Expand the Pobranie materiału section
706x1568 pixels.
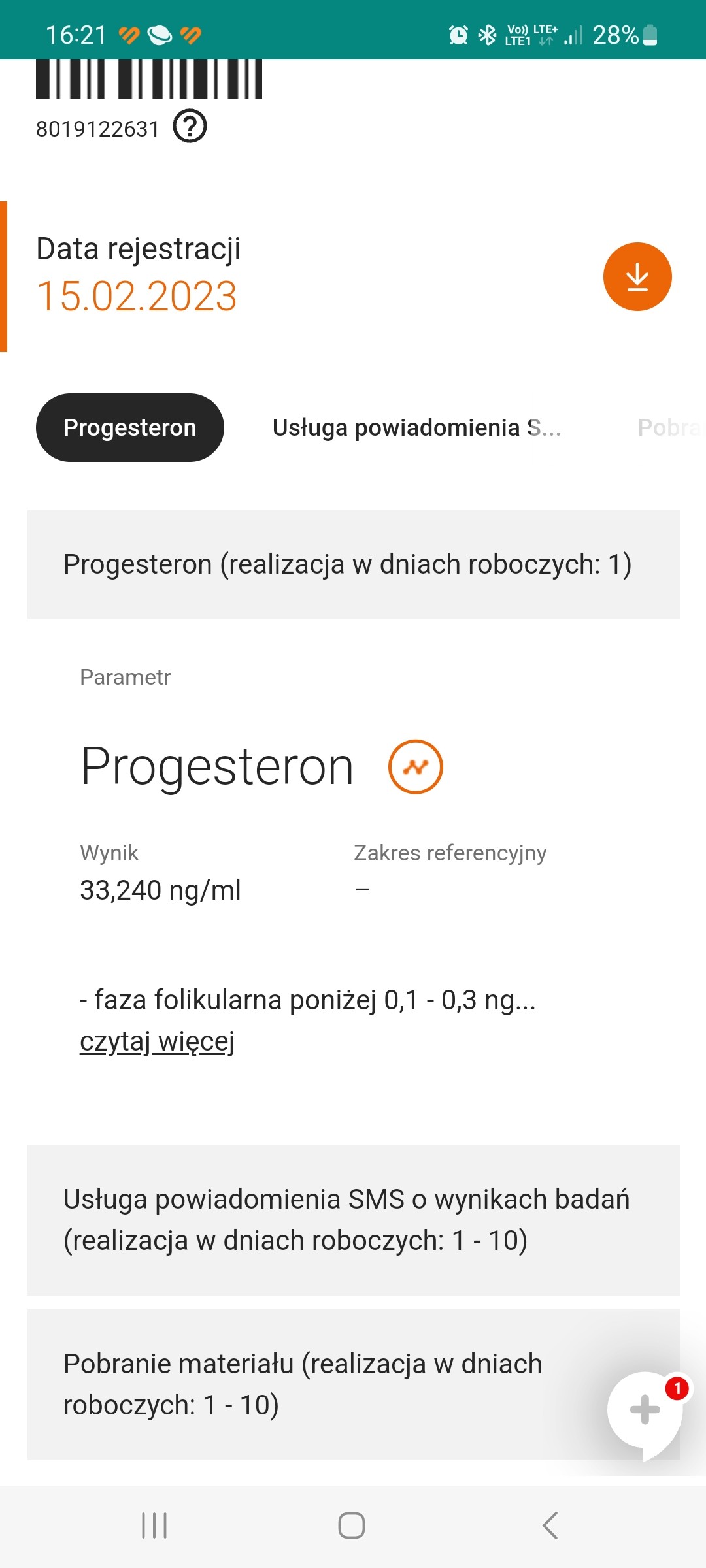314,1384
